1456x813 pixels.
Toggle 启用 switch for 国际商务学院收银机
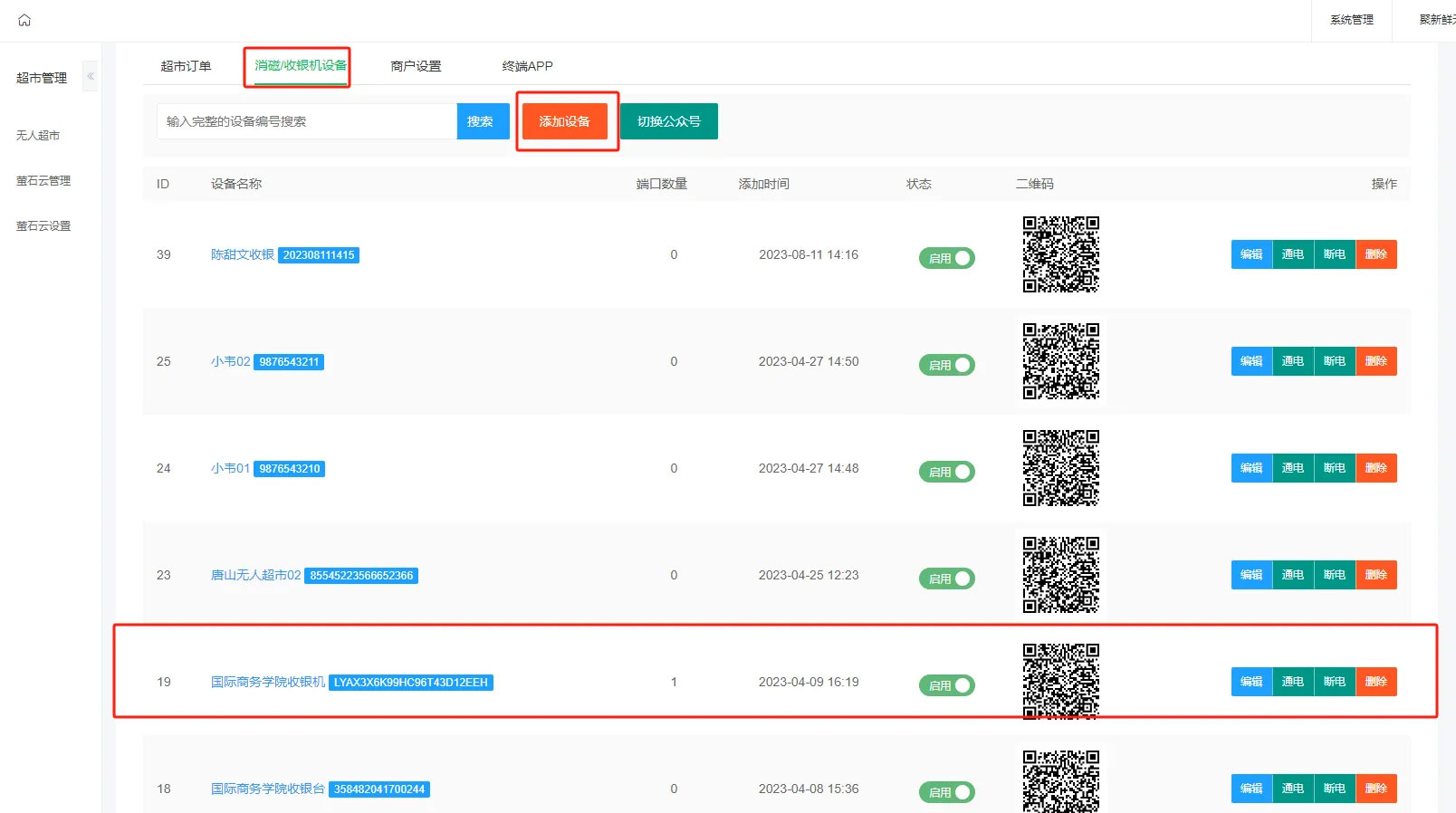tap(946, 685)
